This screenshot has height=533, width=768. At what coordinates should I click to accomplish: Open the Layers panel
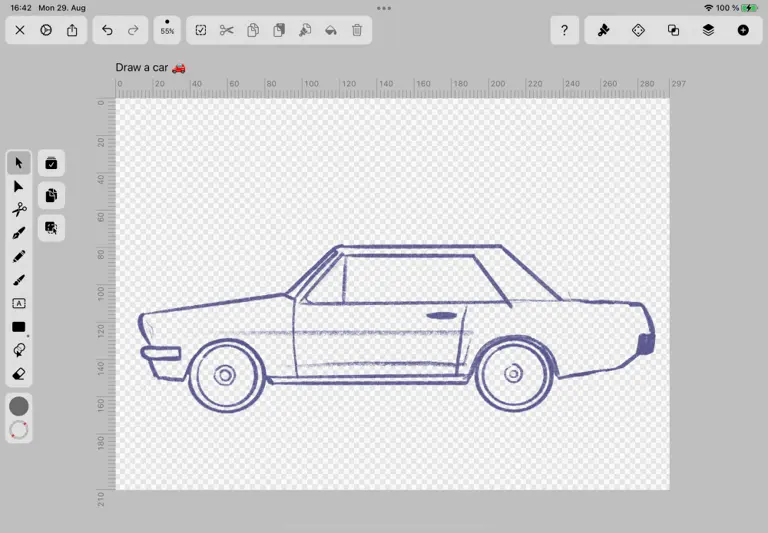point(708,30)
